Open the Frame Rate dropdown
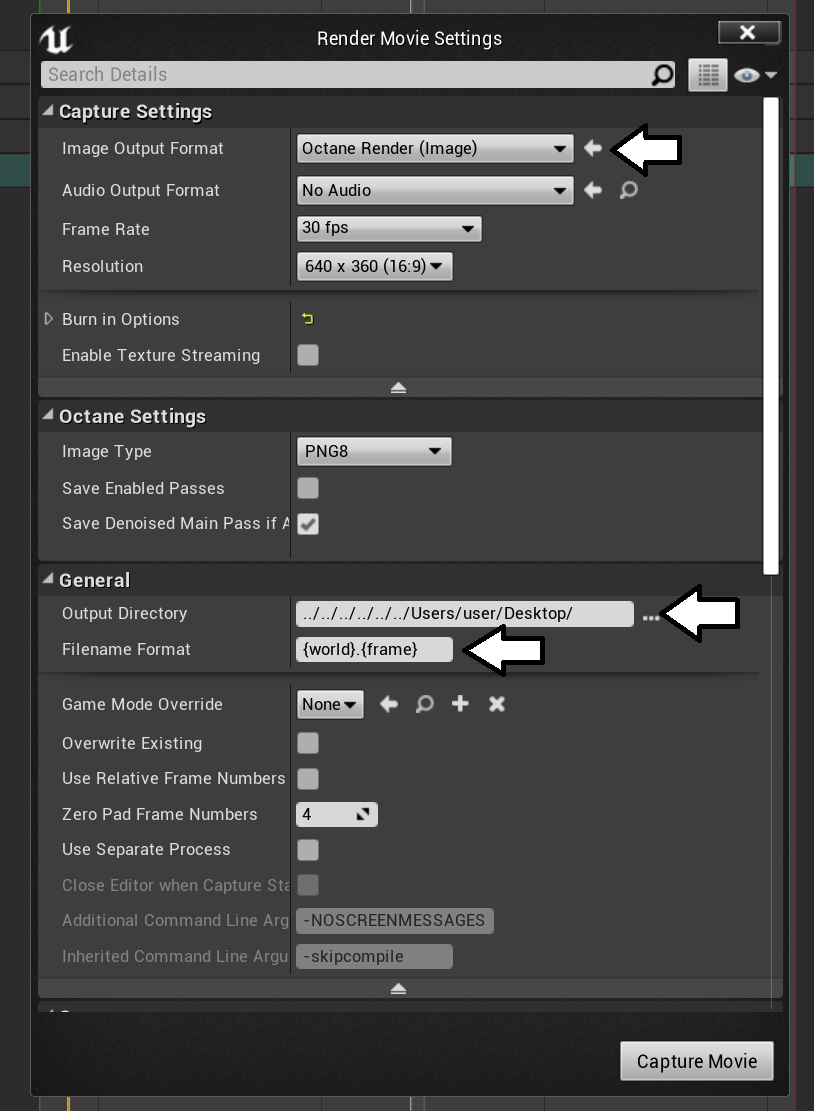The image size is (814, 1111). pyautogui.click(x=389, y=228)
